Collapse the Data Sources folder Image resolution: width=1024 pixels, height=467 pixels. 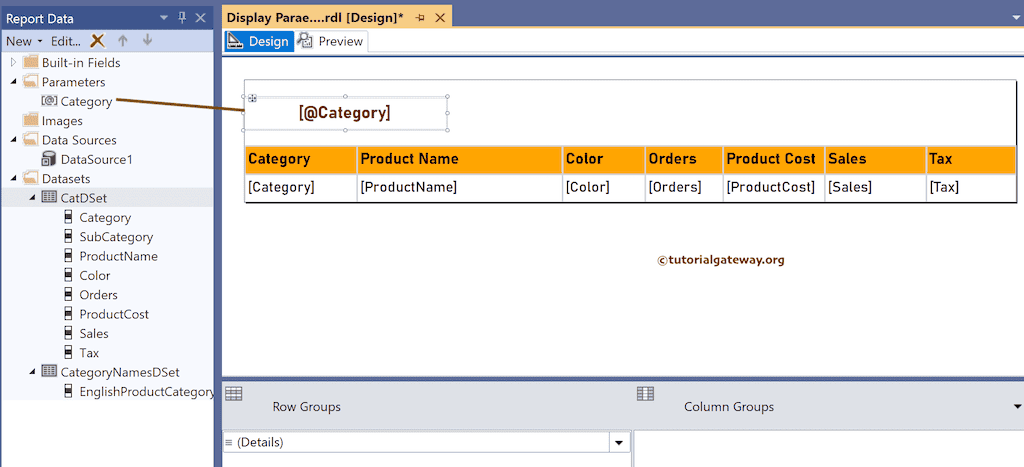point(13,140)
